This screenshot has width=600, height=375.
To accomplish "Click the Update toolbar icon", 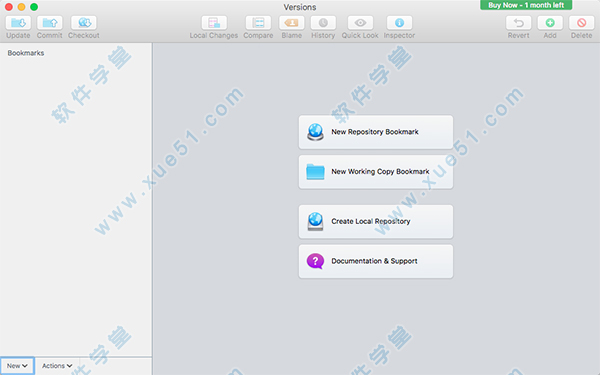I will pos(18,23).
